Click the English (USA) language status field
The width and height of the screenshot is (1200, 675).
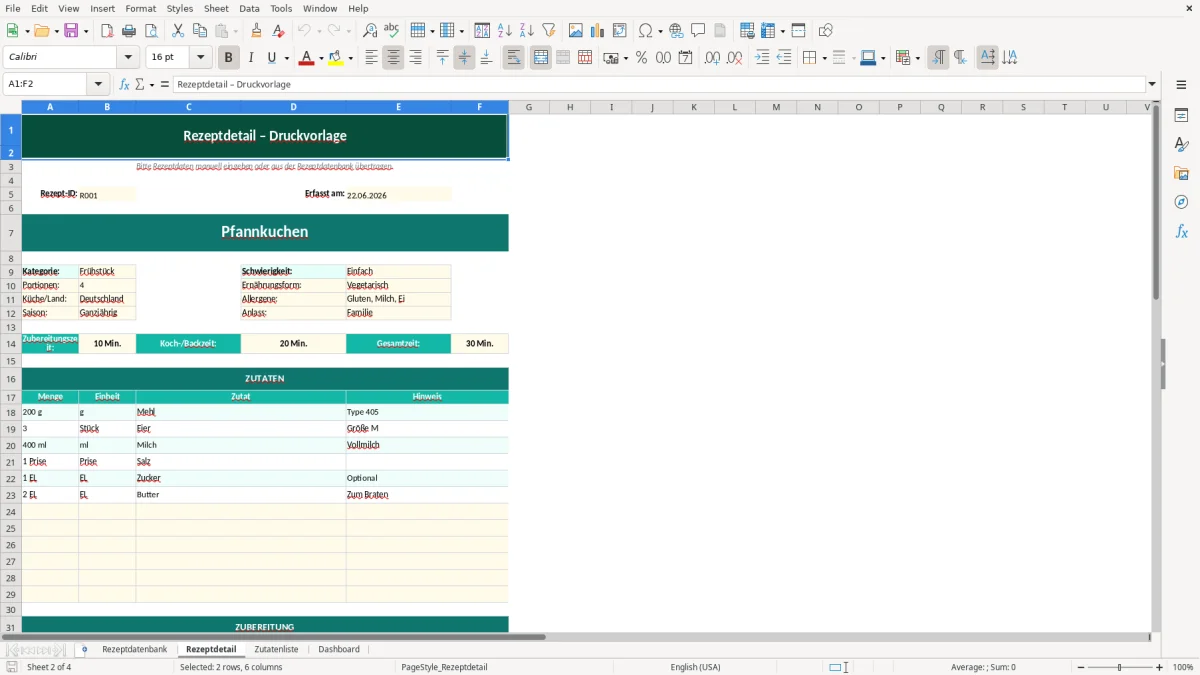(x=695, y=667)
